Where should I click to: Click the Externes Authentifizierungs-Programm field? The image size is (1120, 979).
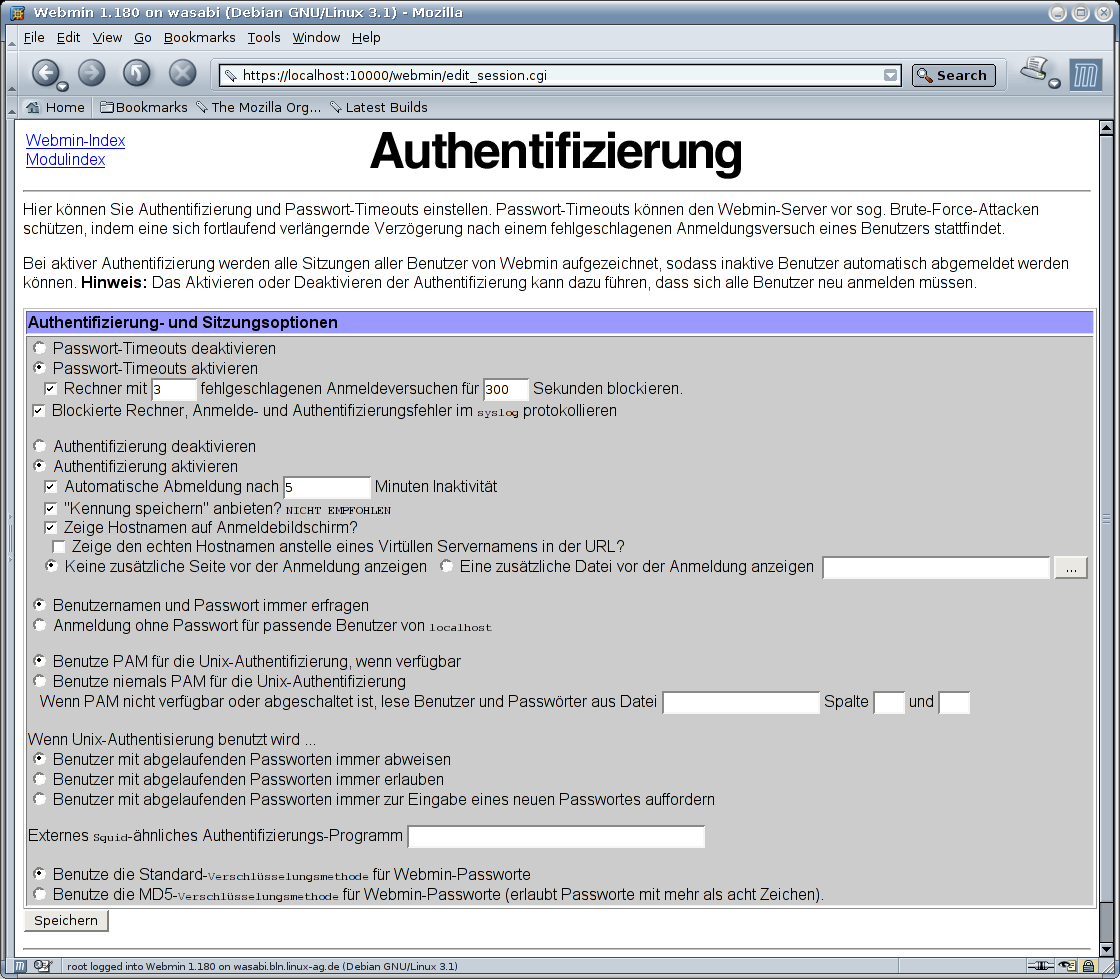pos(556,836)
